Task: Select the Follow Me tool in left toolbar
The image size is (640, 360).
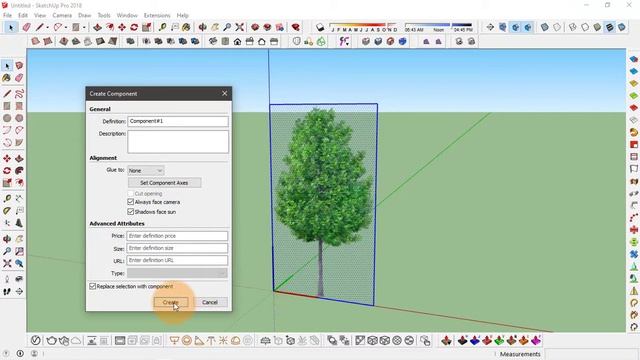Action: [x=19, y=171]
